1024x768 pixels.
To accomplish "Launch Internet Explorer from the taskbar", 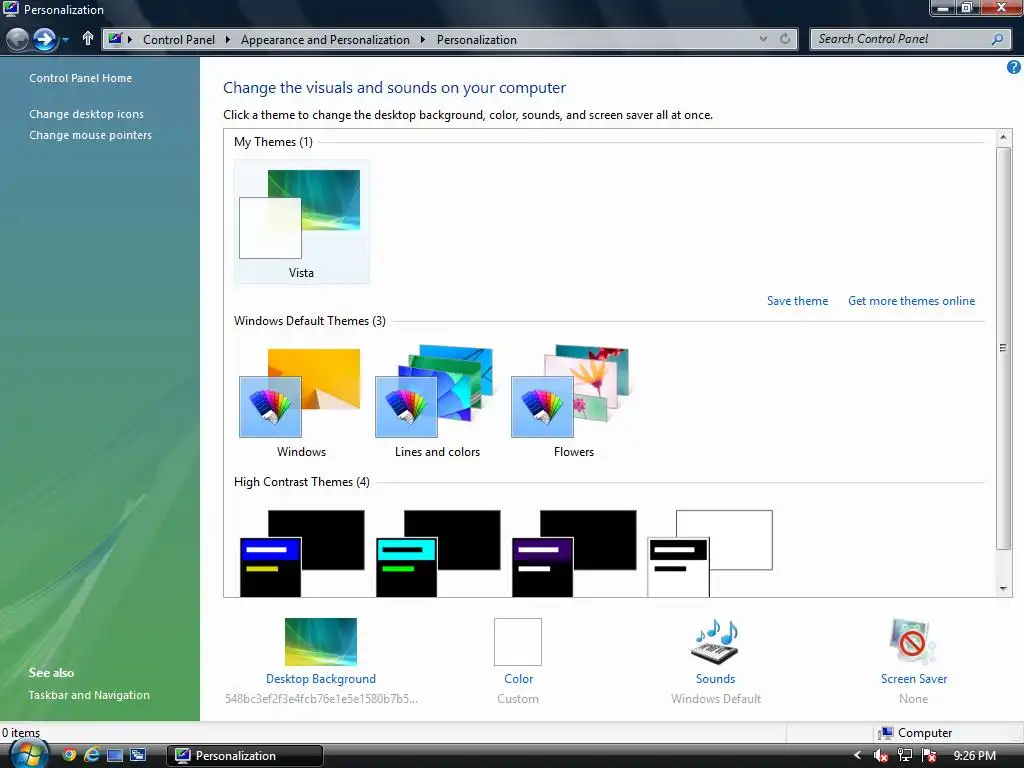I will coord(92,756).
